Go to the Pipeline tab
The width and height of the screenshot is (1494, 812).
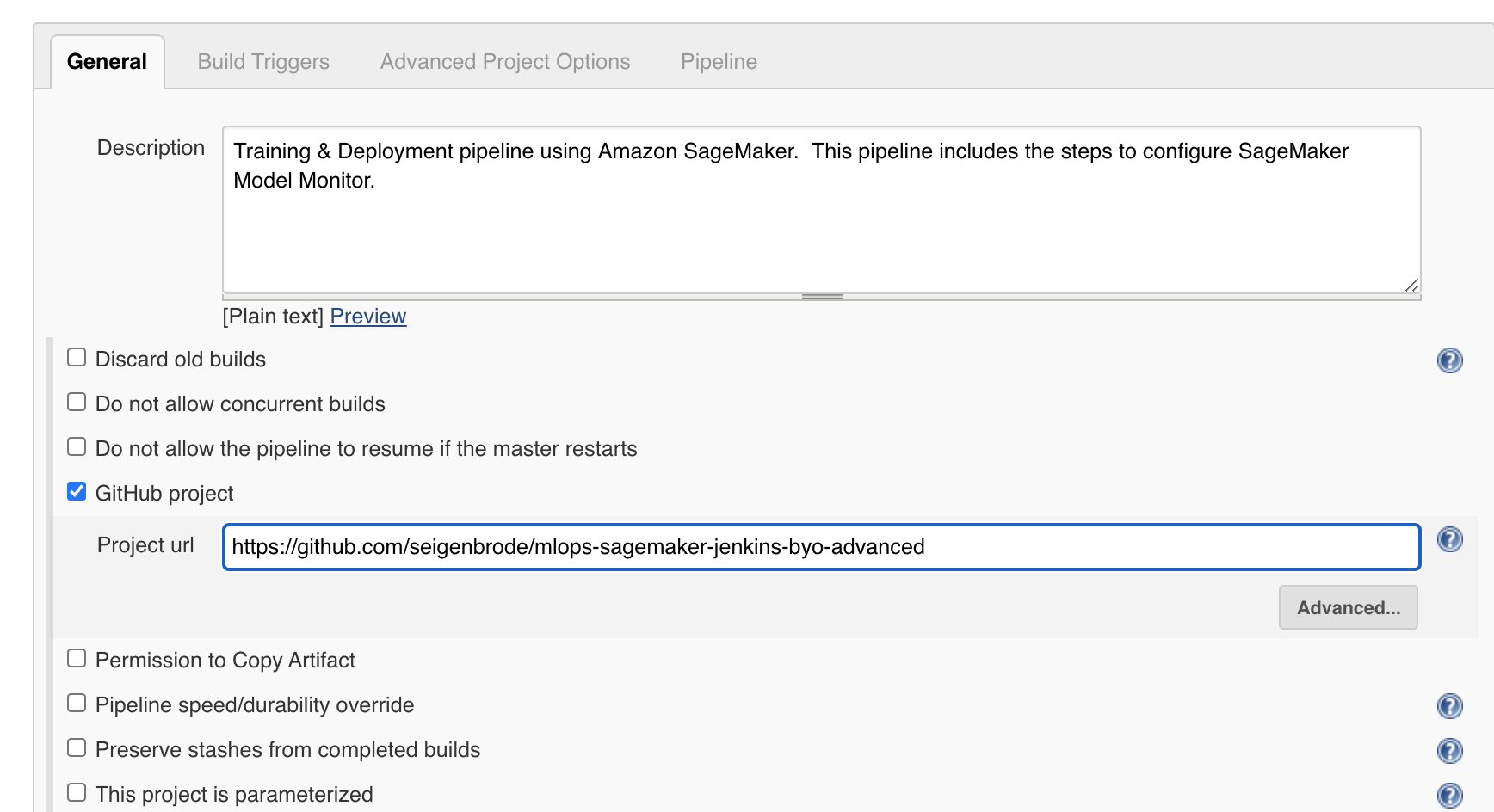coord(719,62)
